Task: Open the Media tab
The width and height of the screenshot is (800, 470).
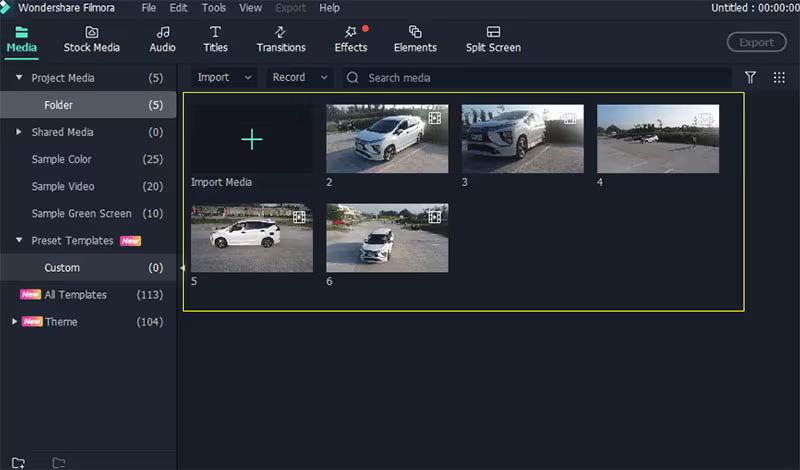Action: click(21, 39)
